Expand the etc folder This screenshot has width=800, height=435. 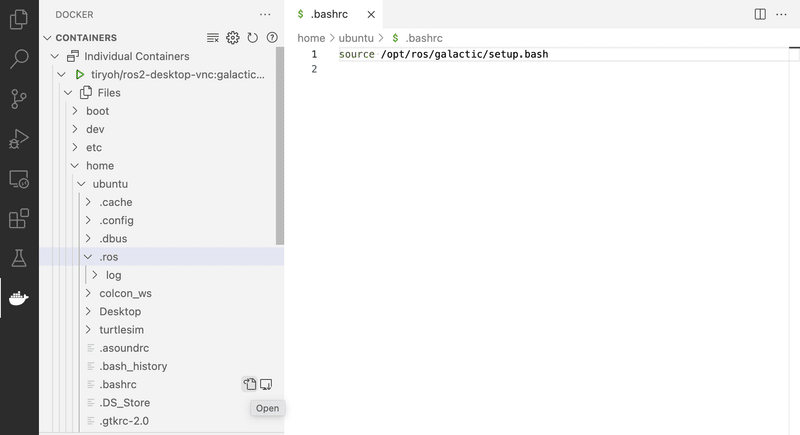[75, 147]
